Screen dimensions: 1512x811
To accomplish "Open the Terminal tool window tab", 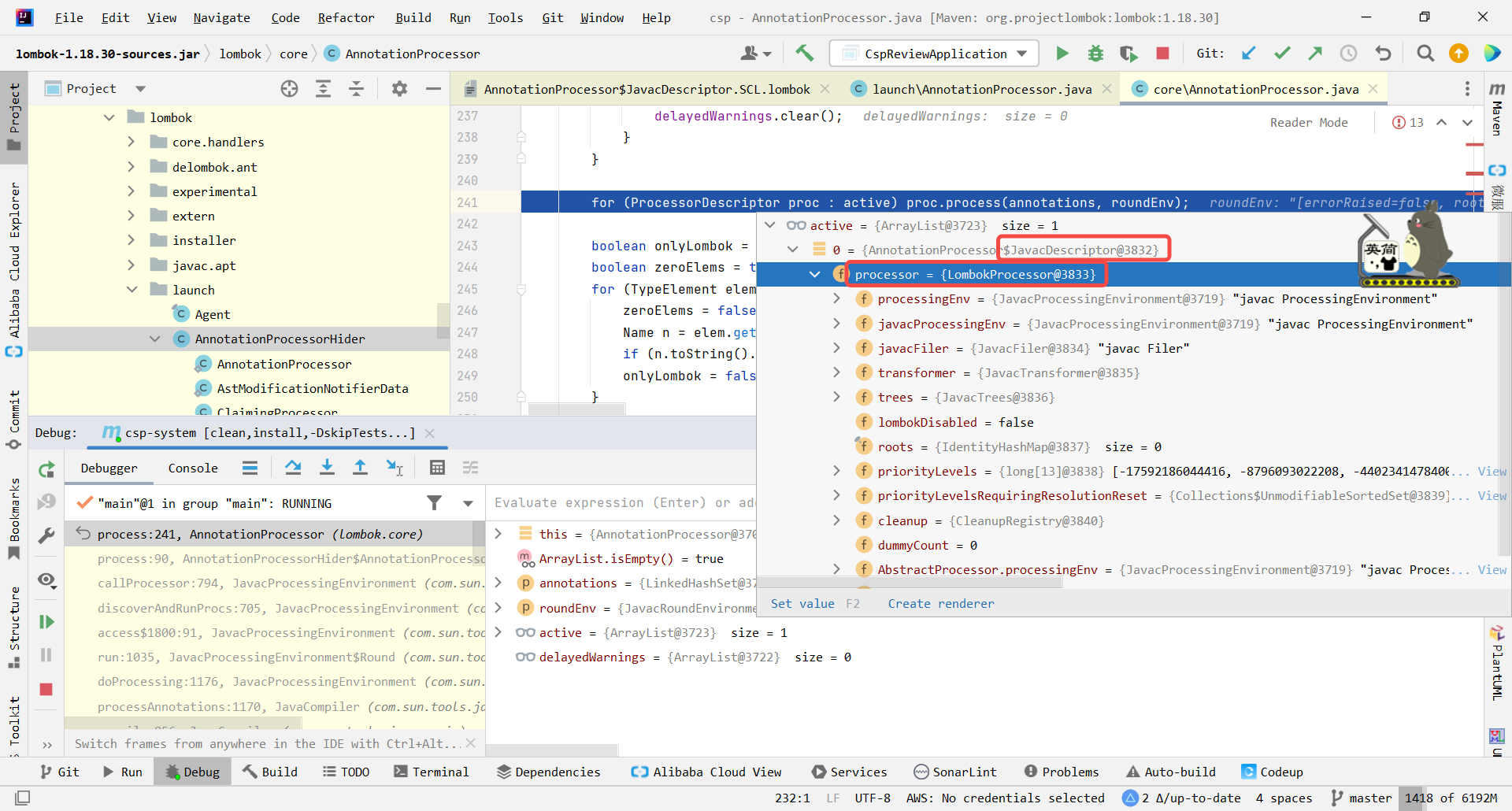I will (x=432, y=772).
